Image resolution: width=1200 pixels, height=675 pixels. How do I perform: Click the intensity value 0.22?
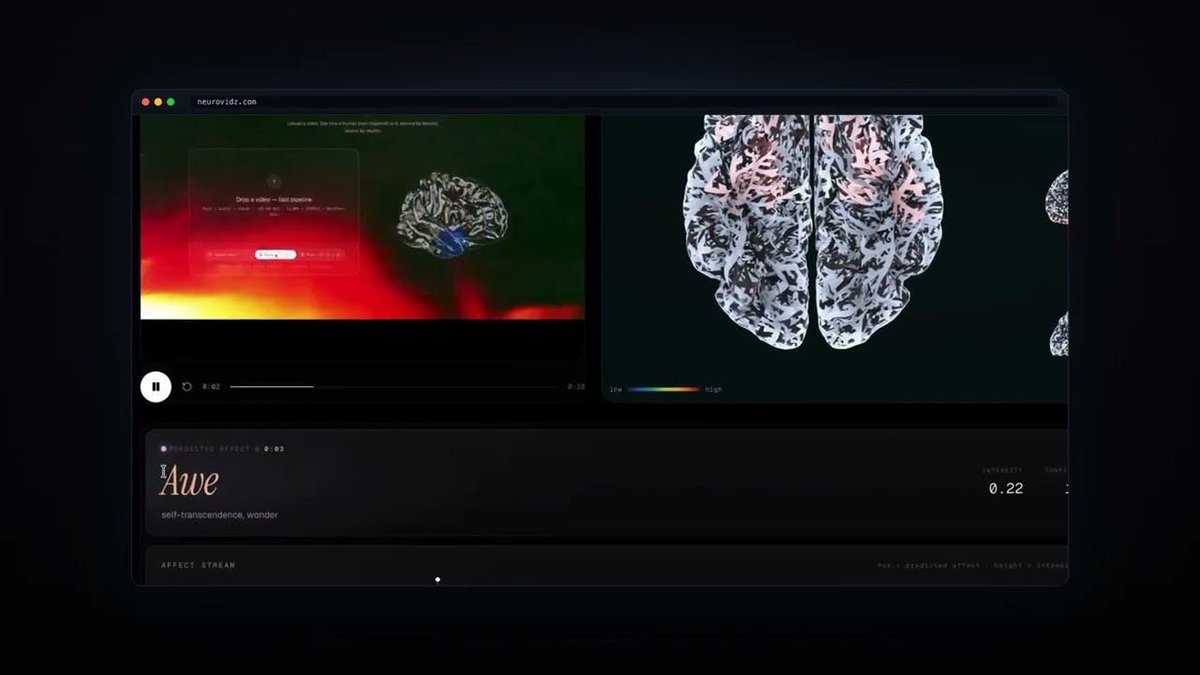[1006, 489]
